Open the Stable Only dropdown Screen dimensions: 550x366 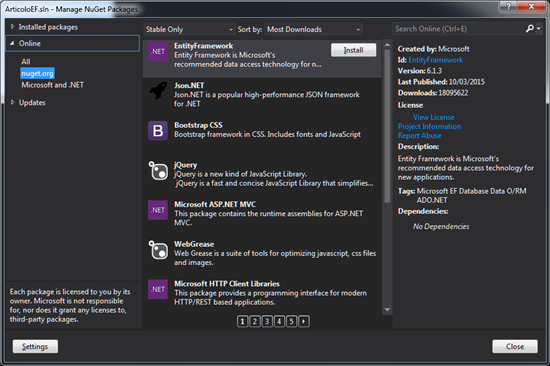[x=189, y=29]
